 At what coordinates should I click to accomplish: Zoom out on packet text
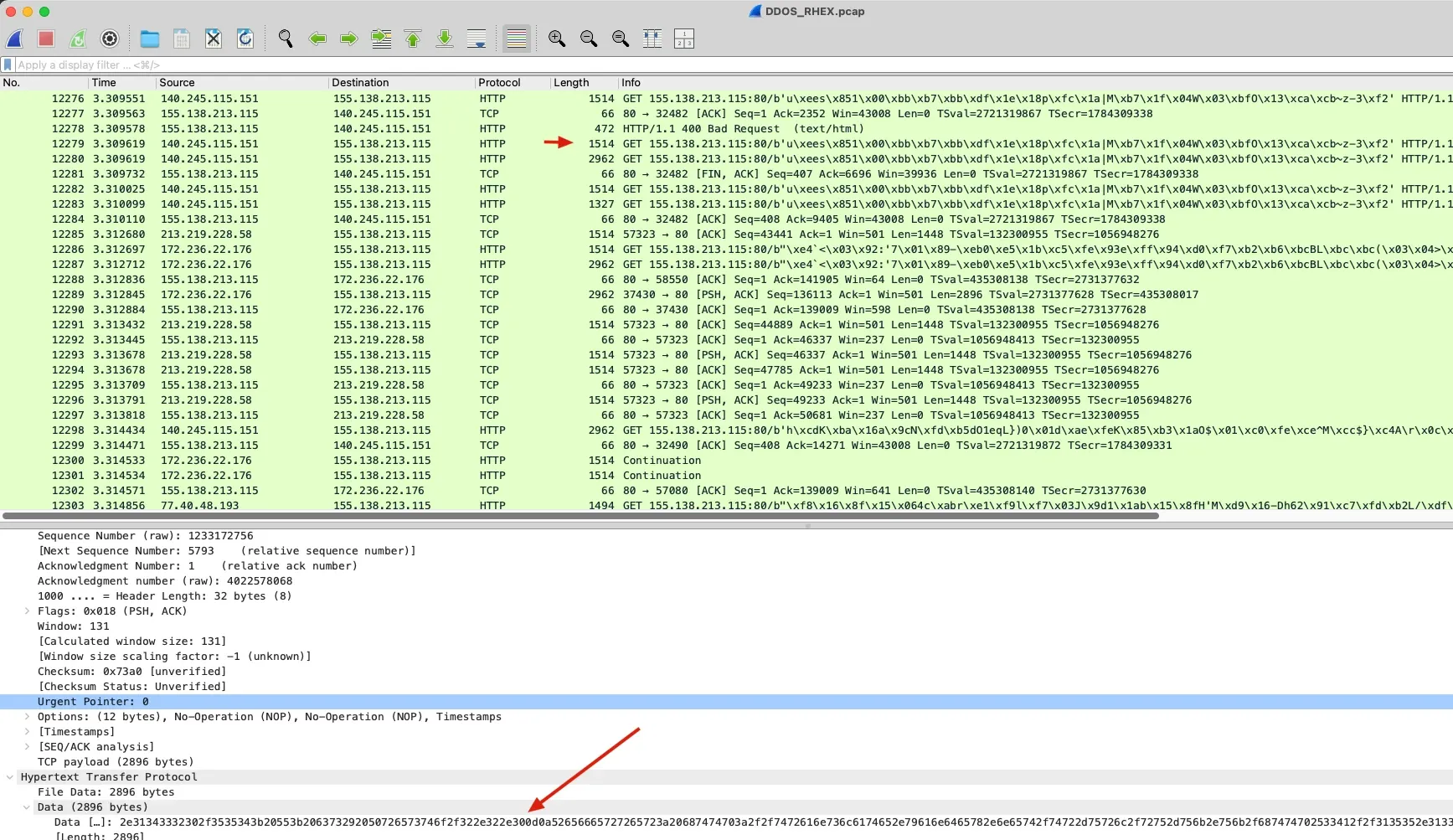point(589,39)
